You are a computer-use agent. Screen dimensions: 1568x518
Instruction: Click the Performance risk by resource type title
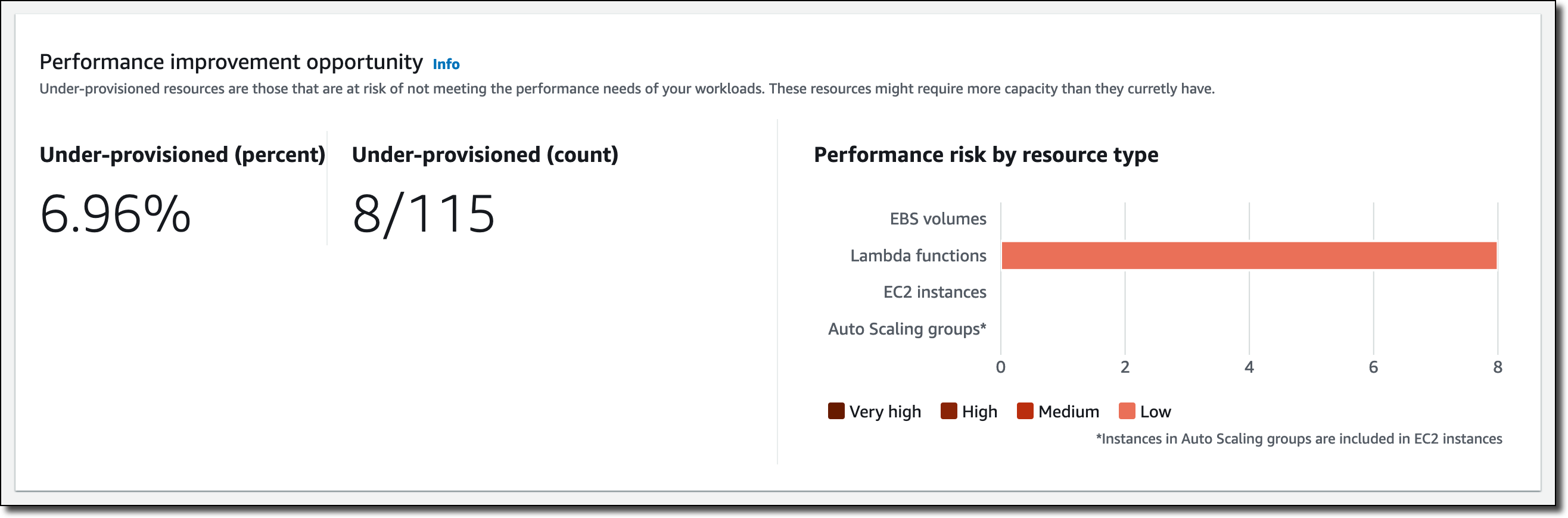point(985,155)
